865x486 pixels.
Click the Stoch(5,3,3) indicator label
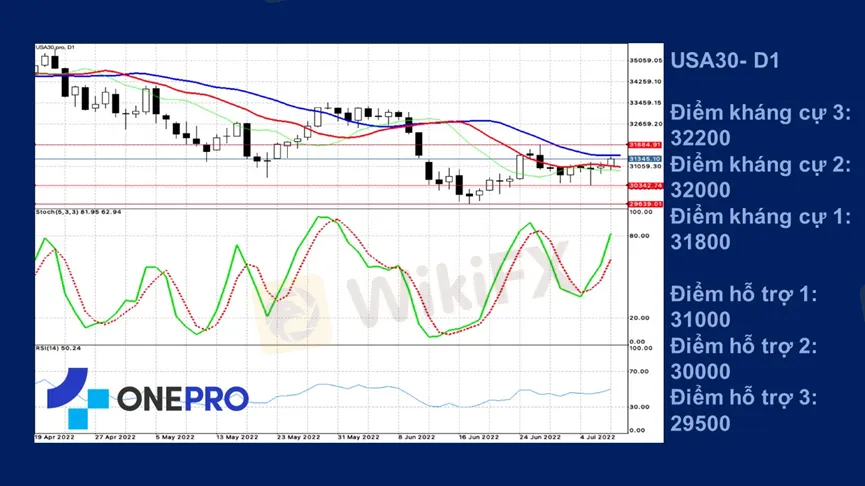tap(78, 212)
